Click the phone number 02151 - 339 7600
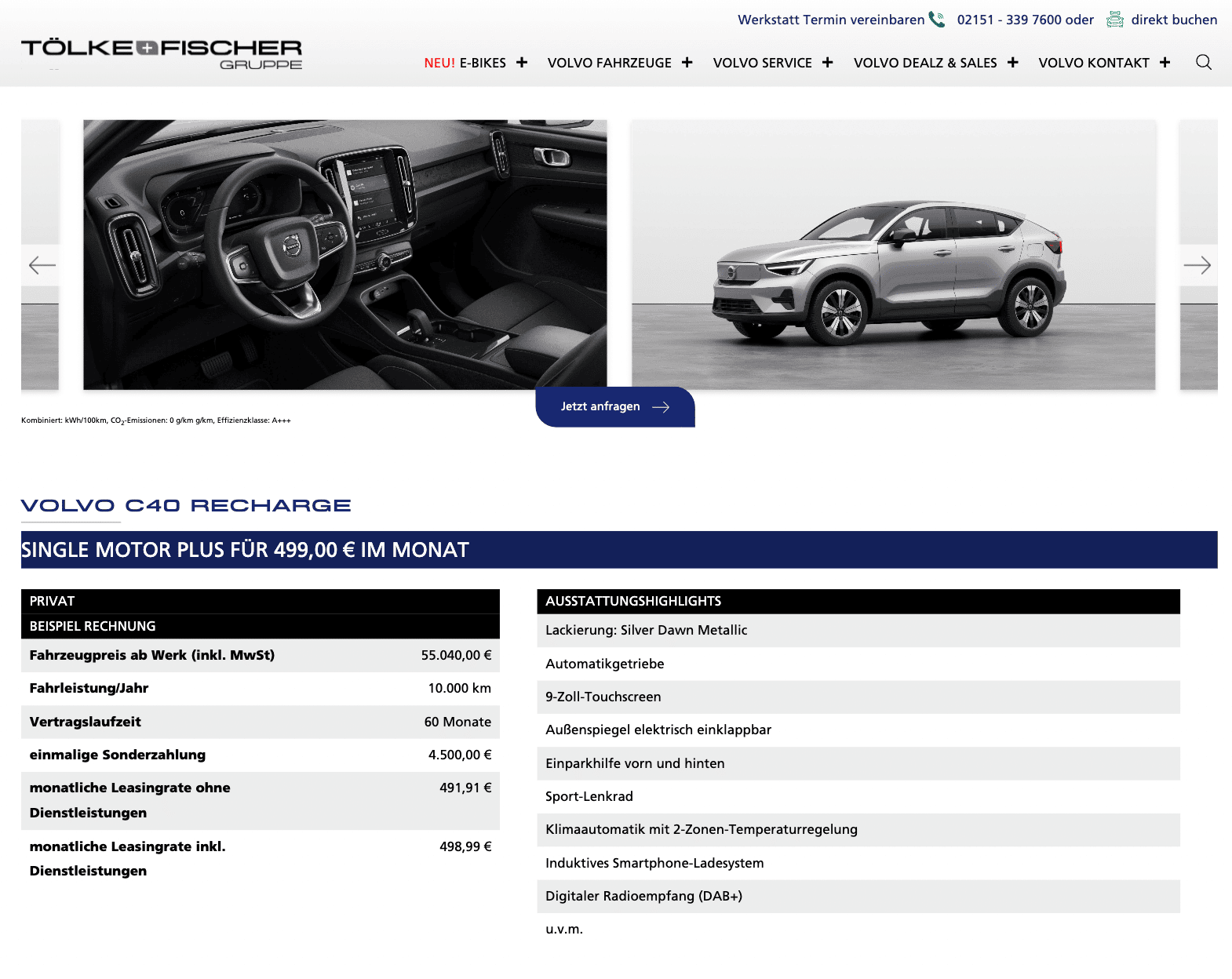This screenshot has height=979, width=1232. [x=1009, y=20]
